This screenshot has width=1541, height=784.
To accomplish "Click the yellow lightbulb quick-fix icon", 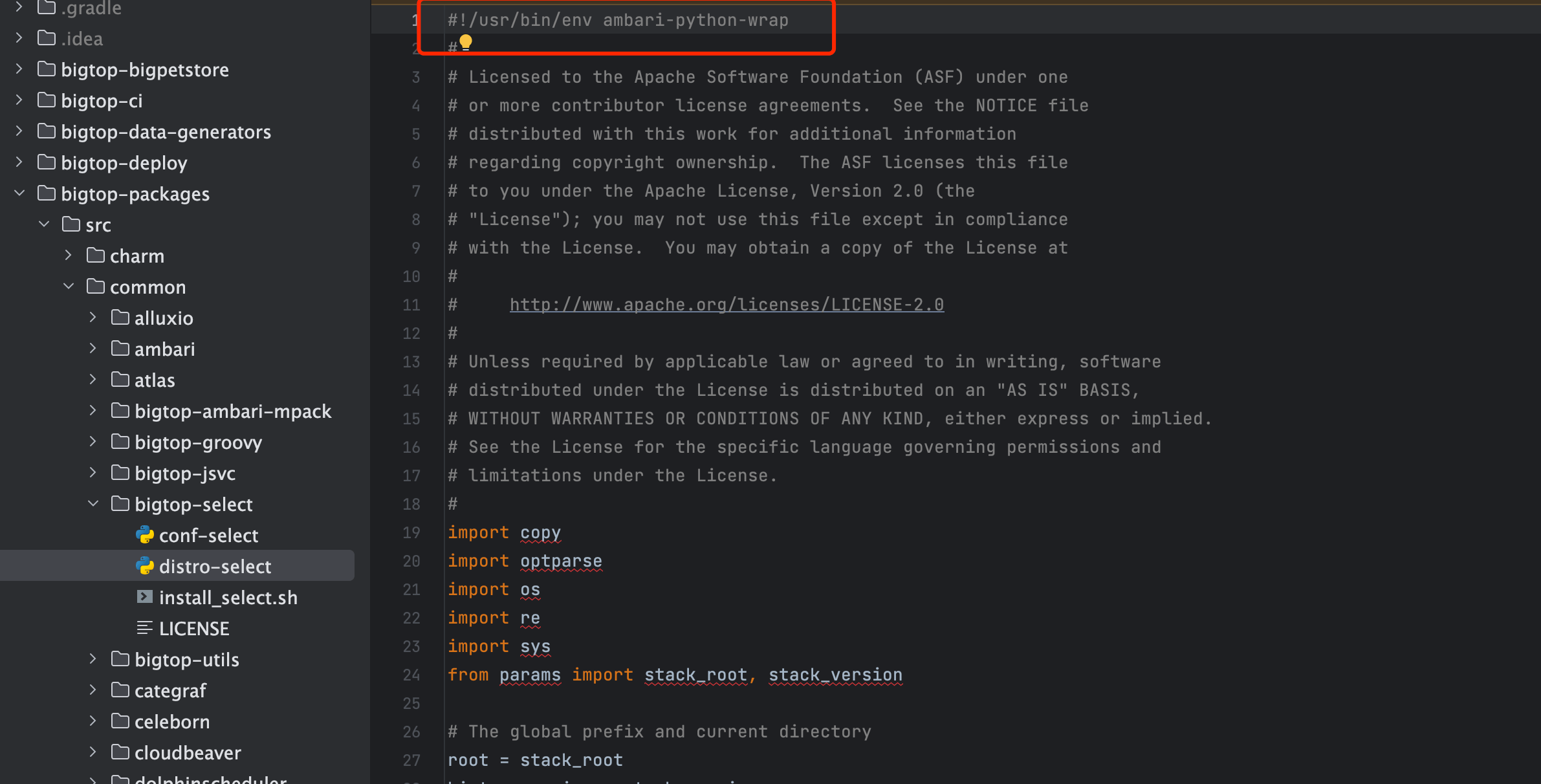I will [x=465, y=43].
